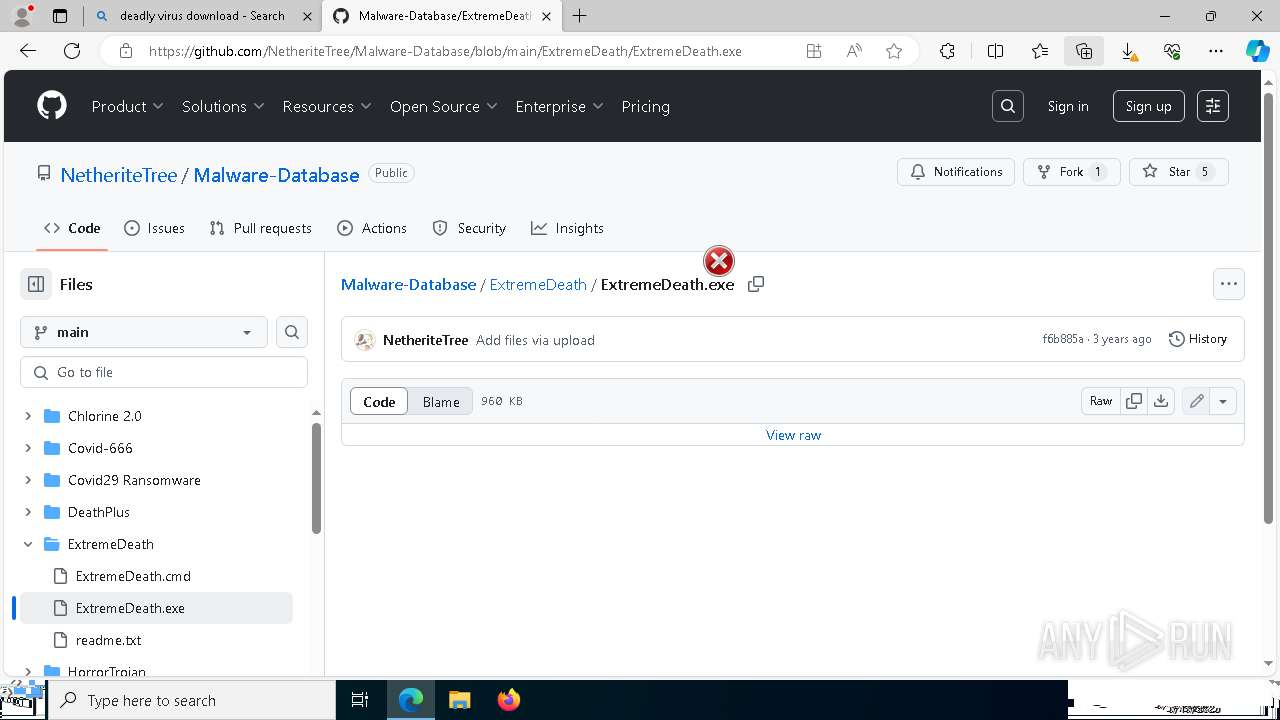Click the Windows taskbar search box
This screenshot has height=720, width=1280.
[192, 700]
